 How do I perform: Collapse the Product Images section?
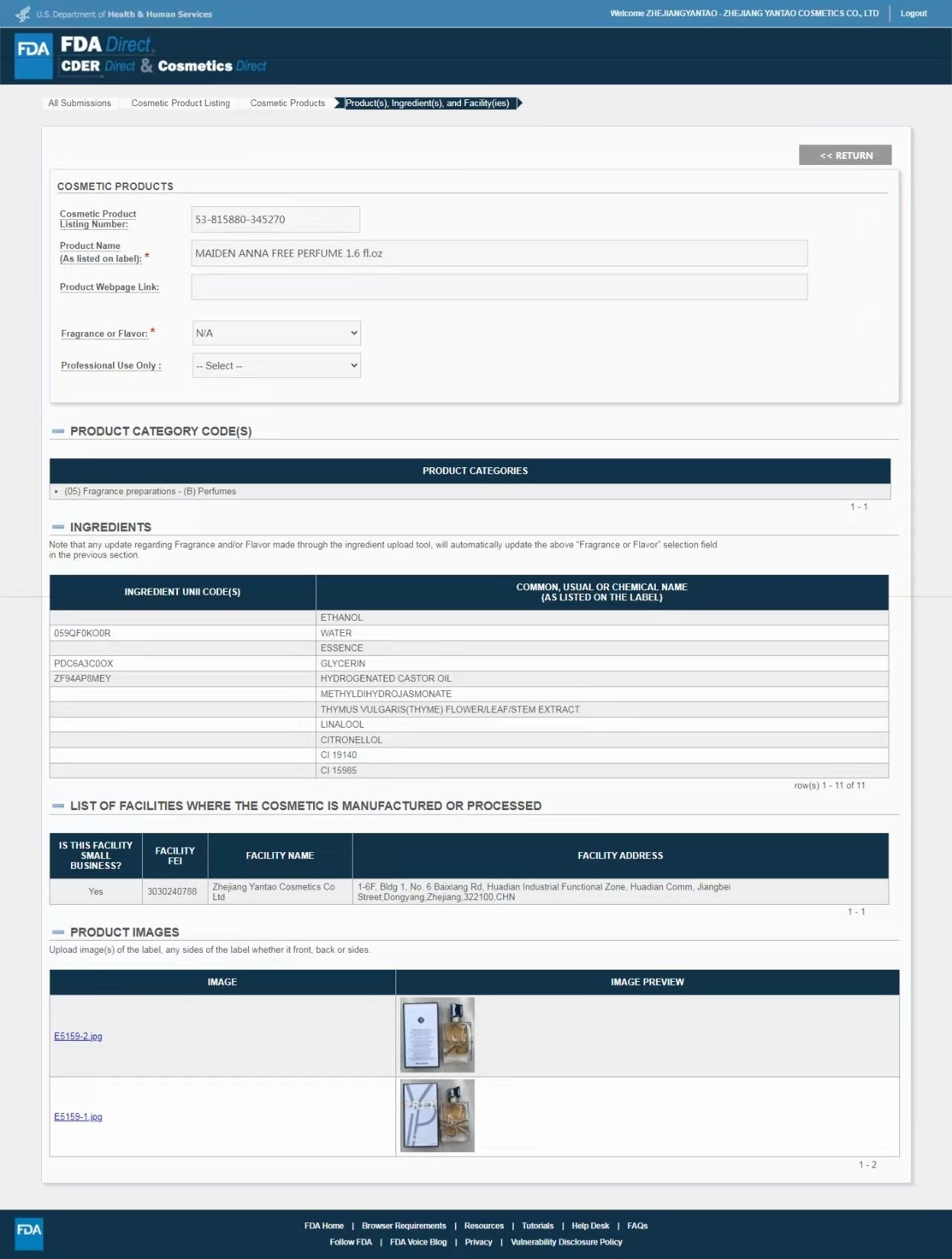click(58, 932)
